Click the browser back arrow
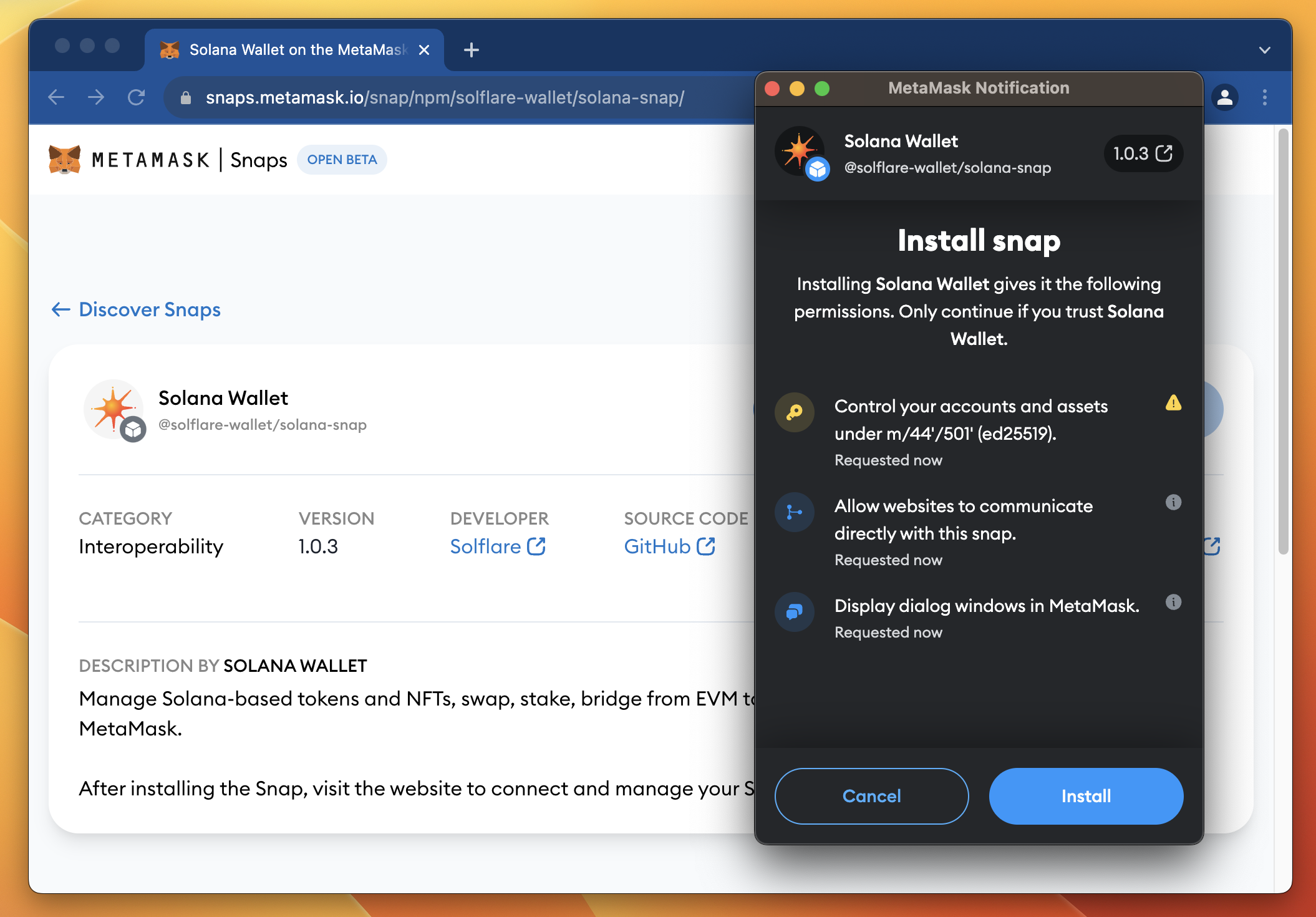The image size is (1316, 917). click(x=57, y=97)
